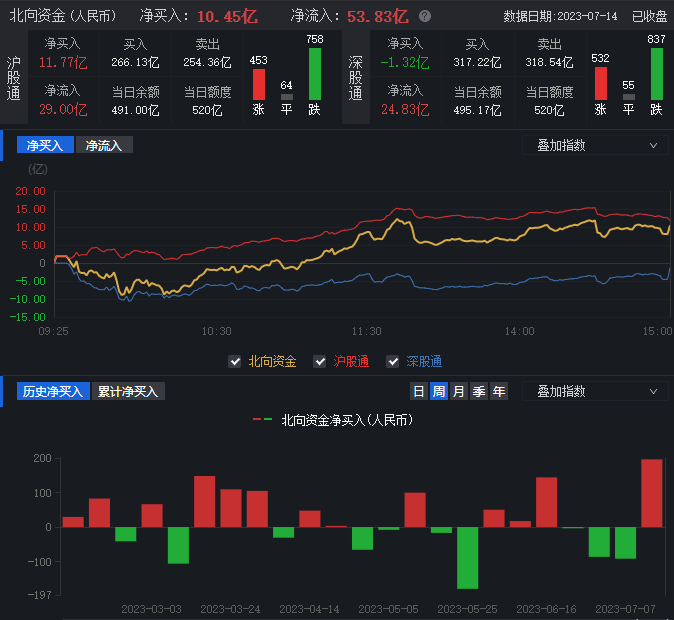Select the 年 period button

[x=498, y=391]
